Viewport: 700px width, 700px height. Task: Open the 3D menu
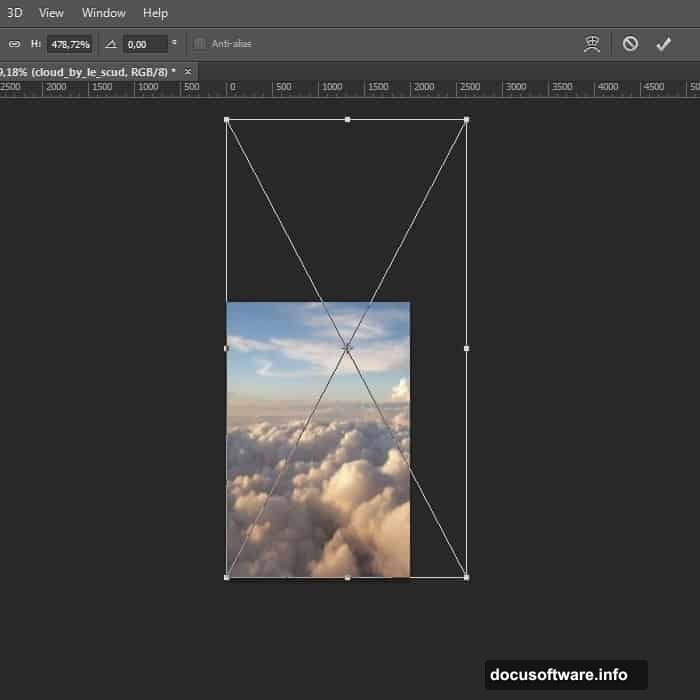coord(14,13)
